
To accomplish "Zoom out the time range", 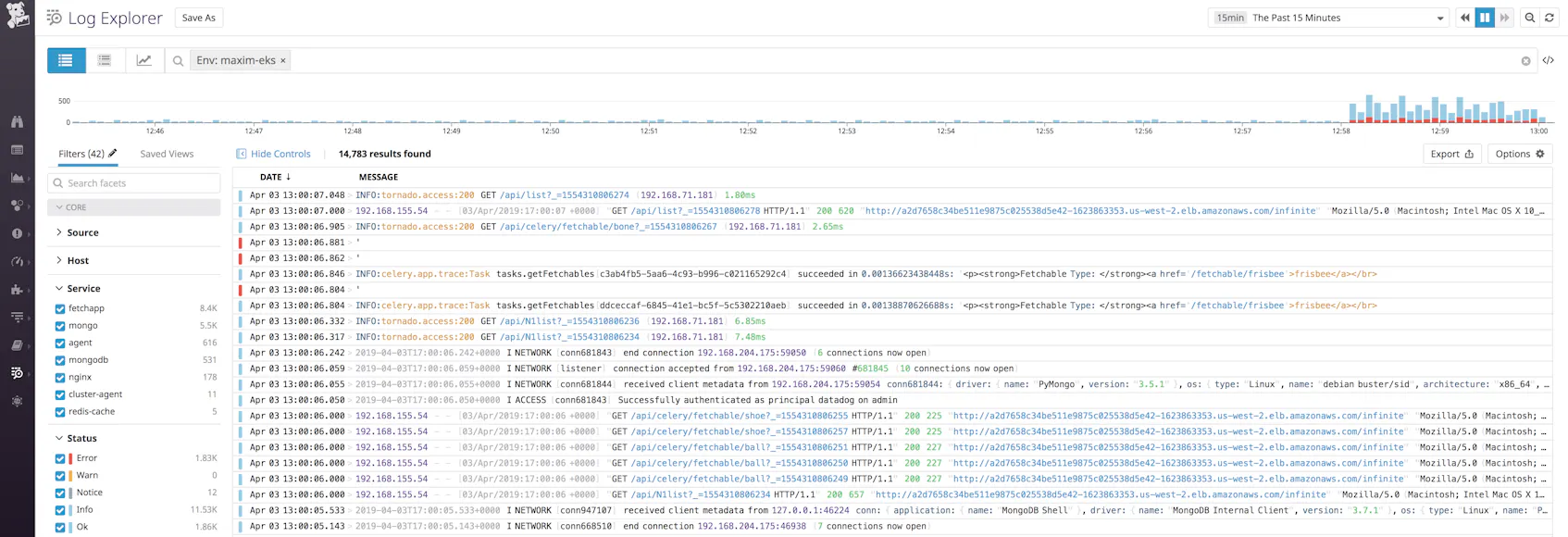I will pyautogui.click(x=1530, y=18).
